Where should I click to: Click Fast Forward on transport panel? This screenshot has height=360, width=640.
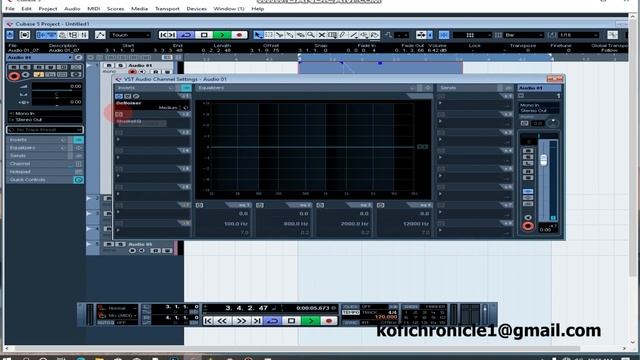coord(241,321)
